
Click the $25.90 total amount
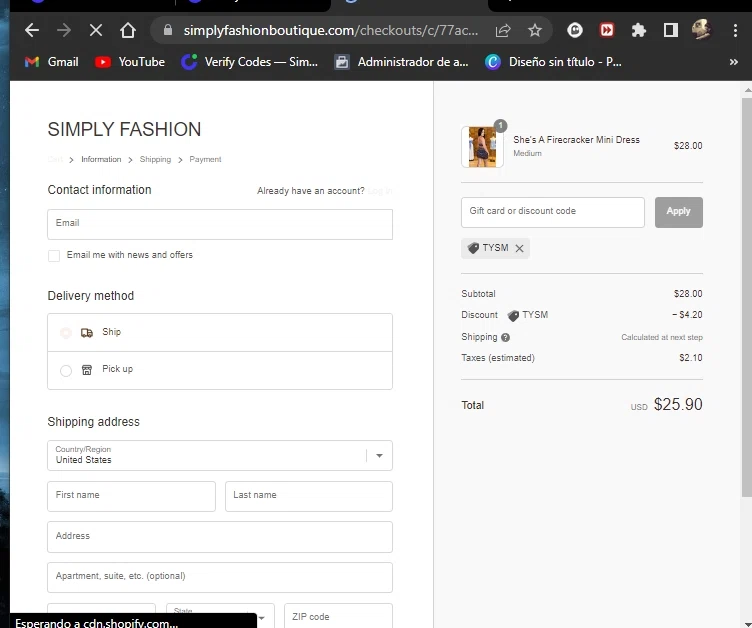(x=678, y=404)
